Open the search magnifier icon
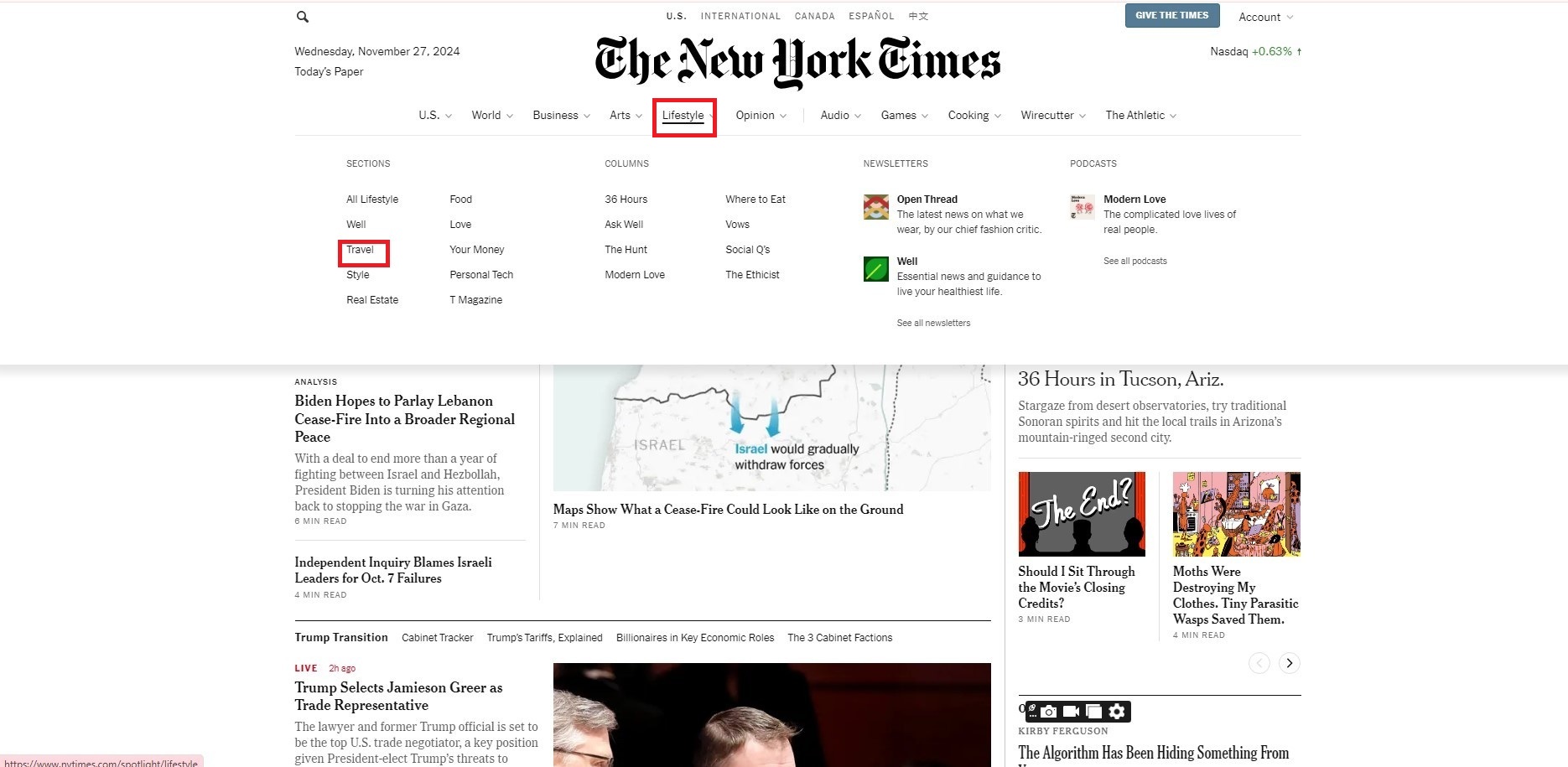Viewport: 1568px width, 767px height. [x=303, y=17]
